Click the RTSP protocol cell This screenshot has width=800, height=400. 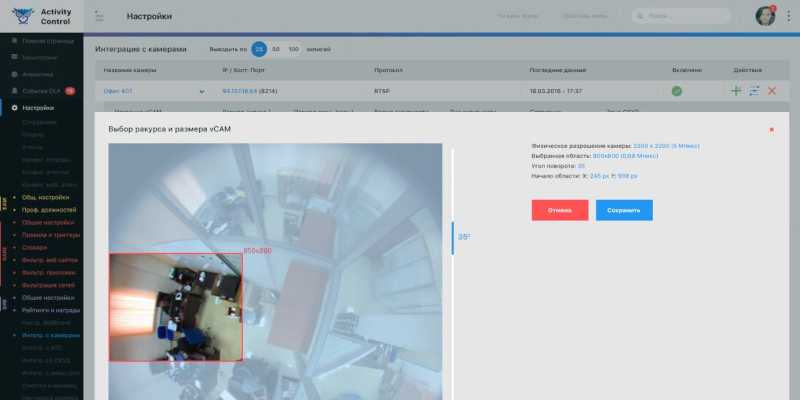click(x=382, y=91)
